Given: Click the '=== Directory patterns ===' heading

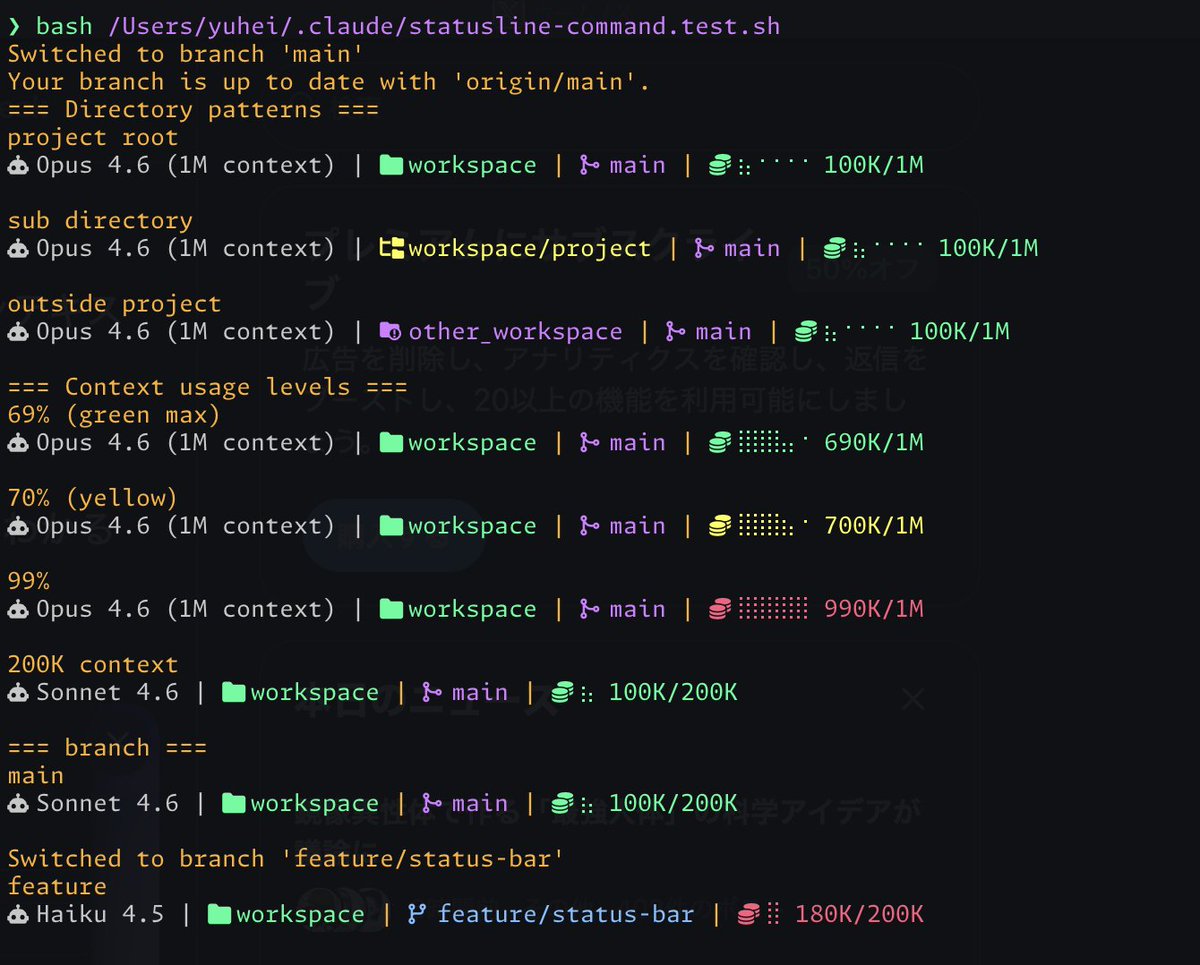Looking at the screenshot, I should [x=193, y=110].
